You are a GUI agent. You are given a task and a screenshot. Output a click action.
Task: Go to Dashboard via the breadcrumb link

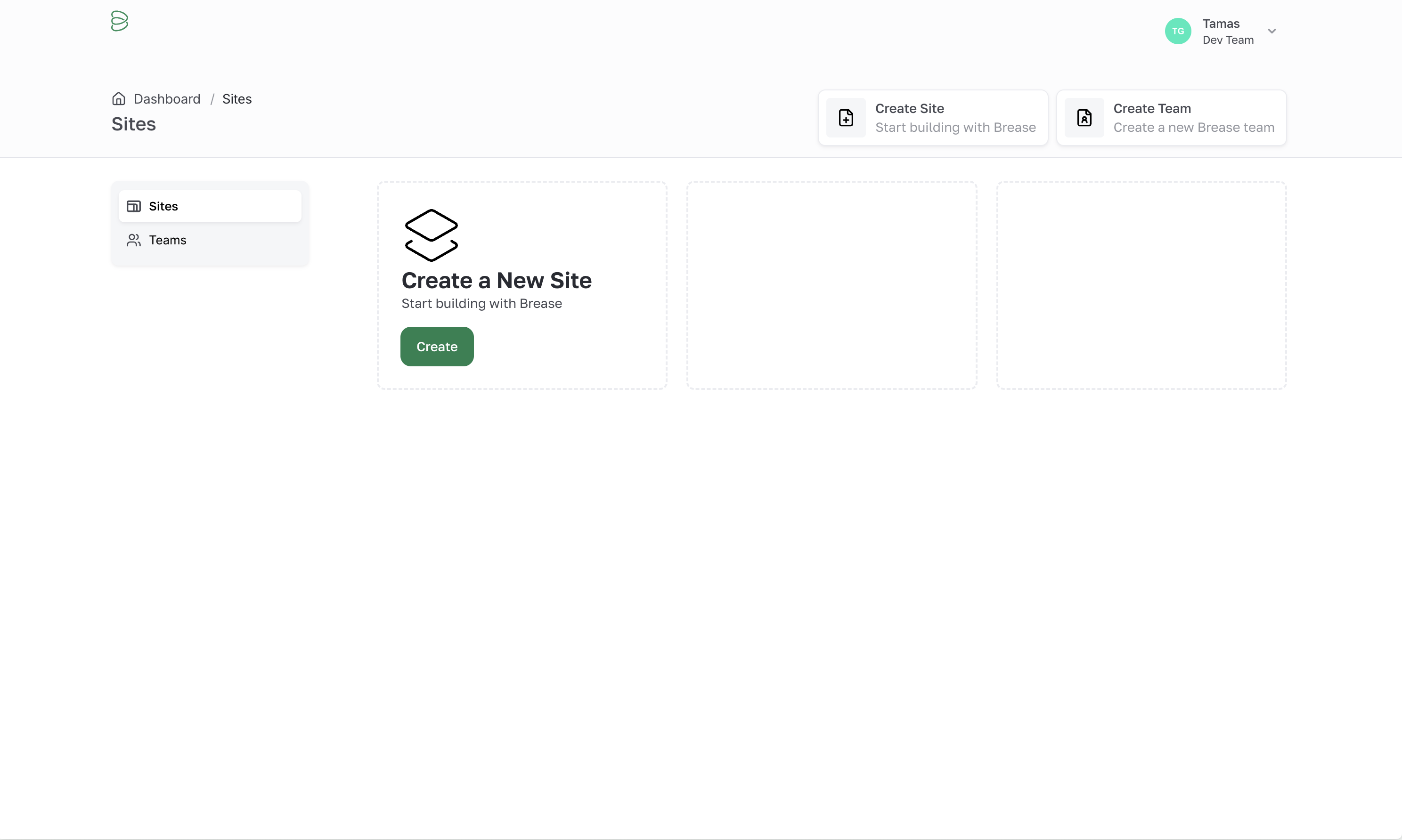[x=167, y=99]
